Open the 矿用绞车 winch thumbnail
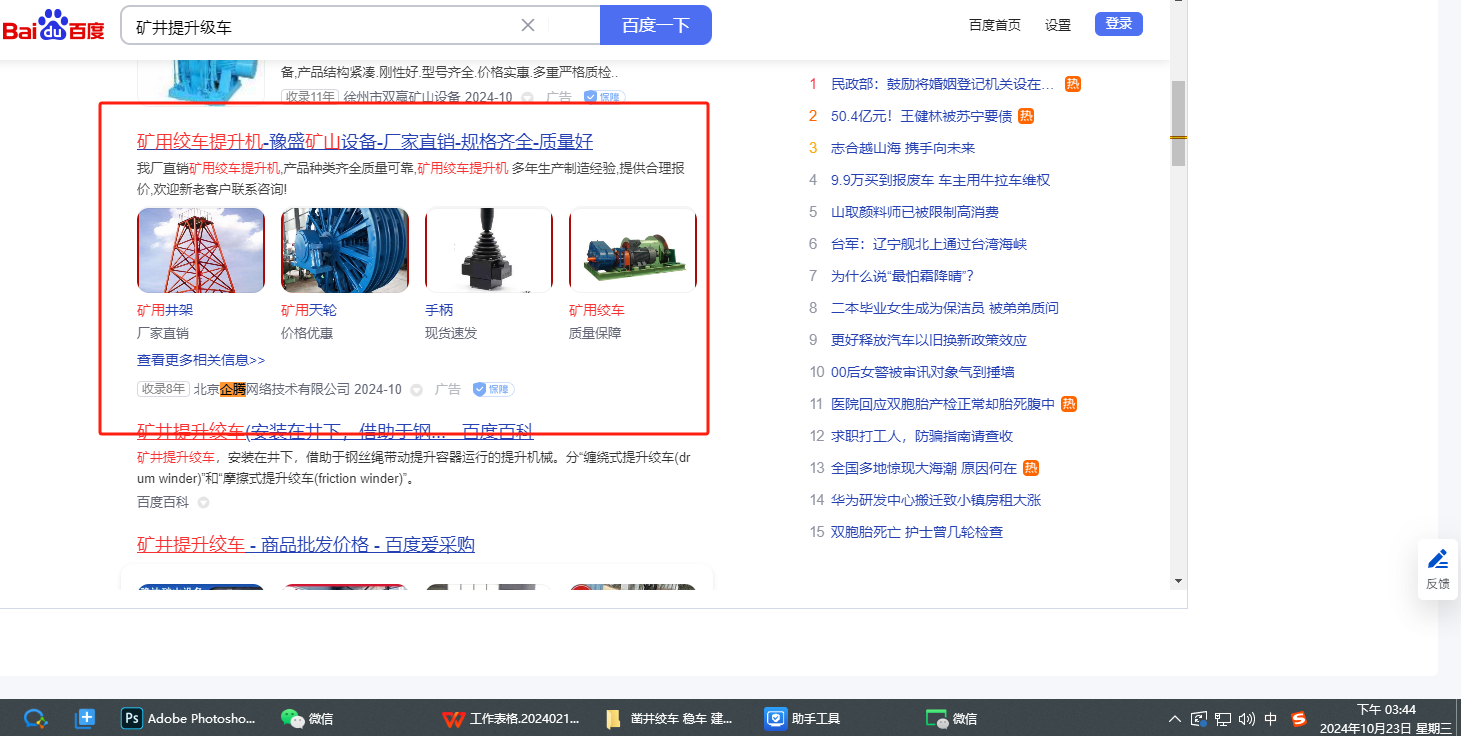The height and width of the screenshot is (736, 1461). pos(633,250)
